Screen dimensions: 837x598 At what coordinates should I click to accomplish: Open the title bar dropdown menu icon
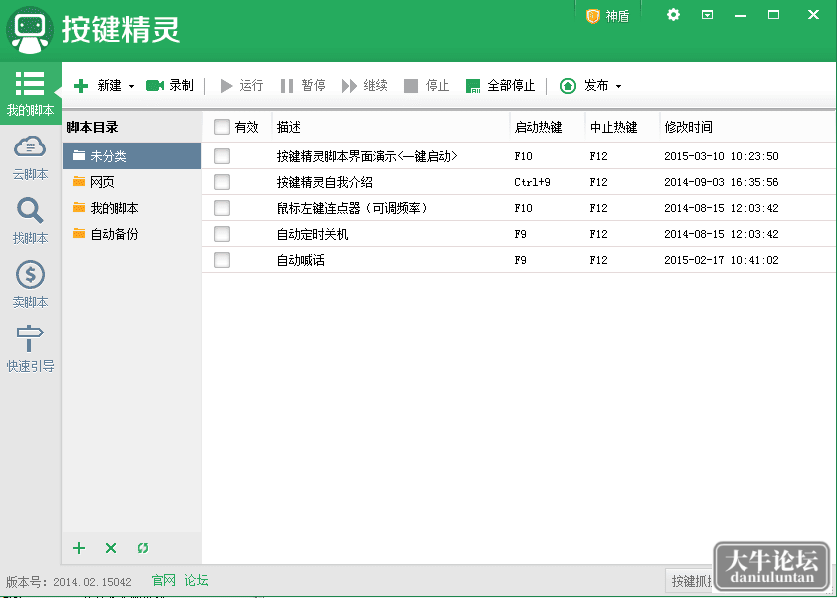707,15
